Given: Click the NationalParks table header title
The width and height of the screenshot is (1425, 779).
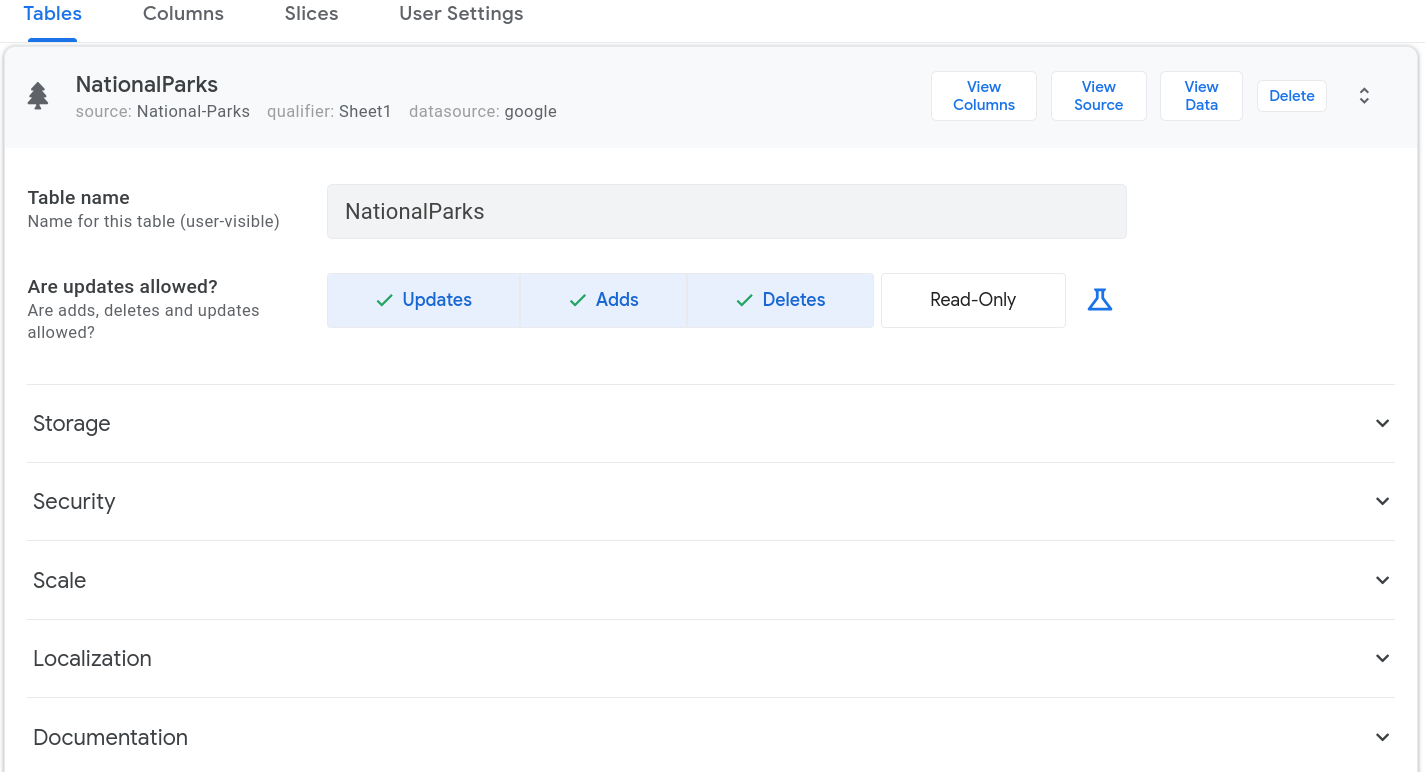Looking at the screenshot, I should pos(147,85).
